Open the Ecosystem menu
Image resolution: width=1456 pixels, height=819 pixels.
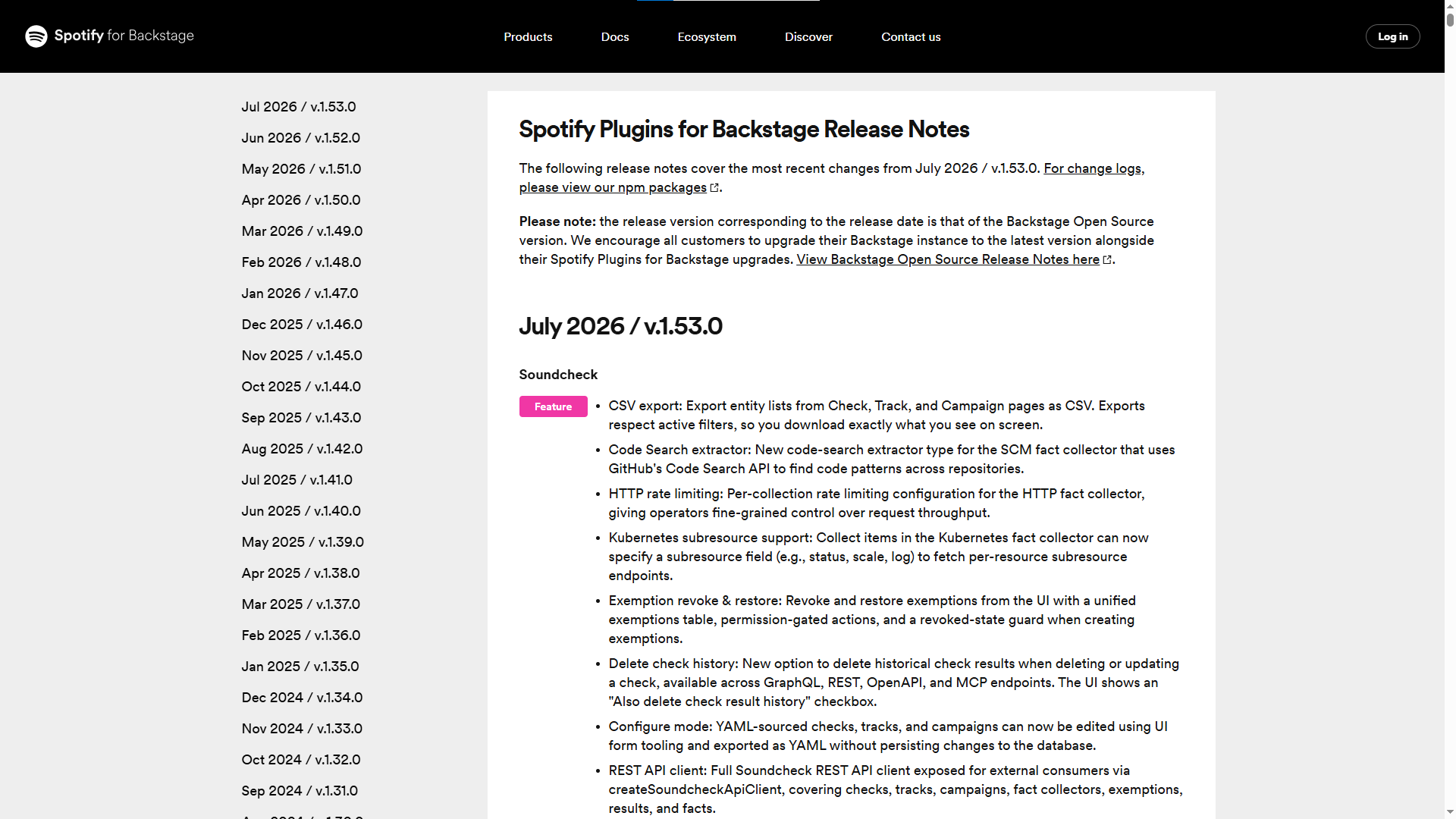(707, 36)
